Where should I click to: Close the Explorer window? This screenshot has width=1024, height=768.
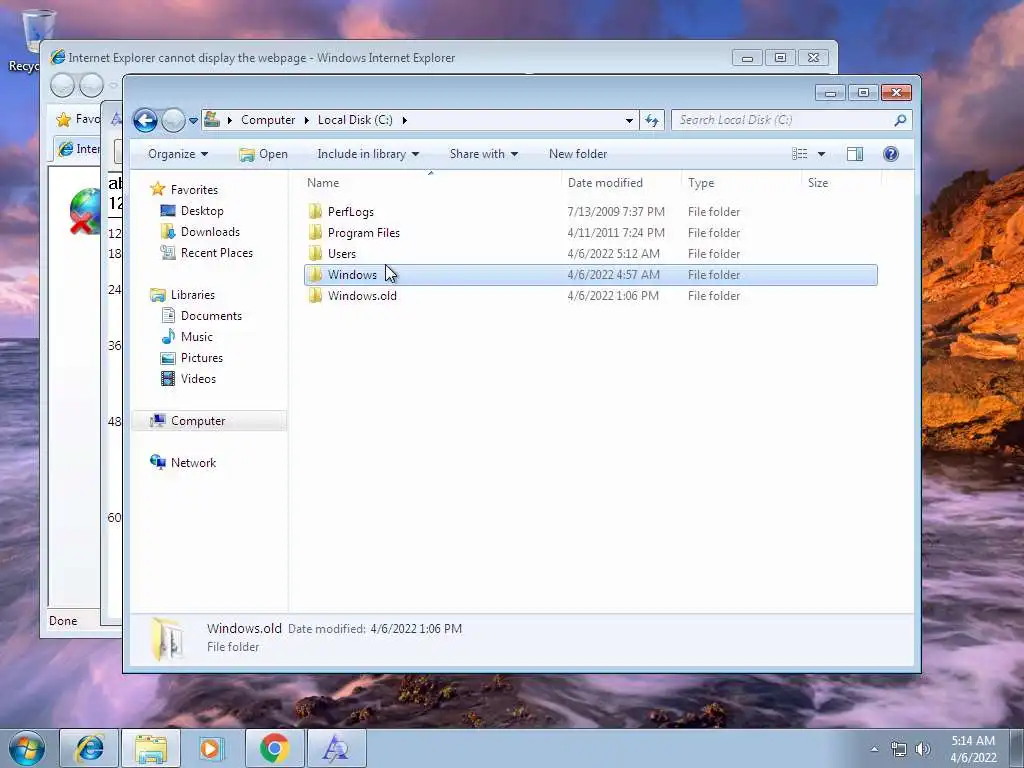(x=896, y=93)
